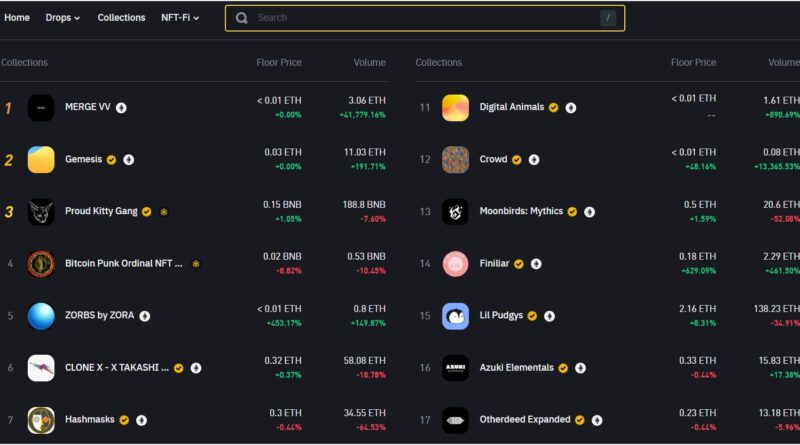Click into the Search input field
800x445 pixels.
pos(420,18)
